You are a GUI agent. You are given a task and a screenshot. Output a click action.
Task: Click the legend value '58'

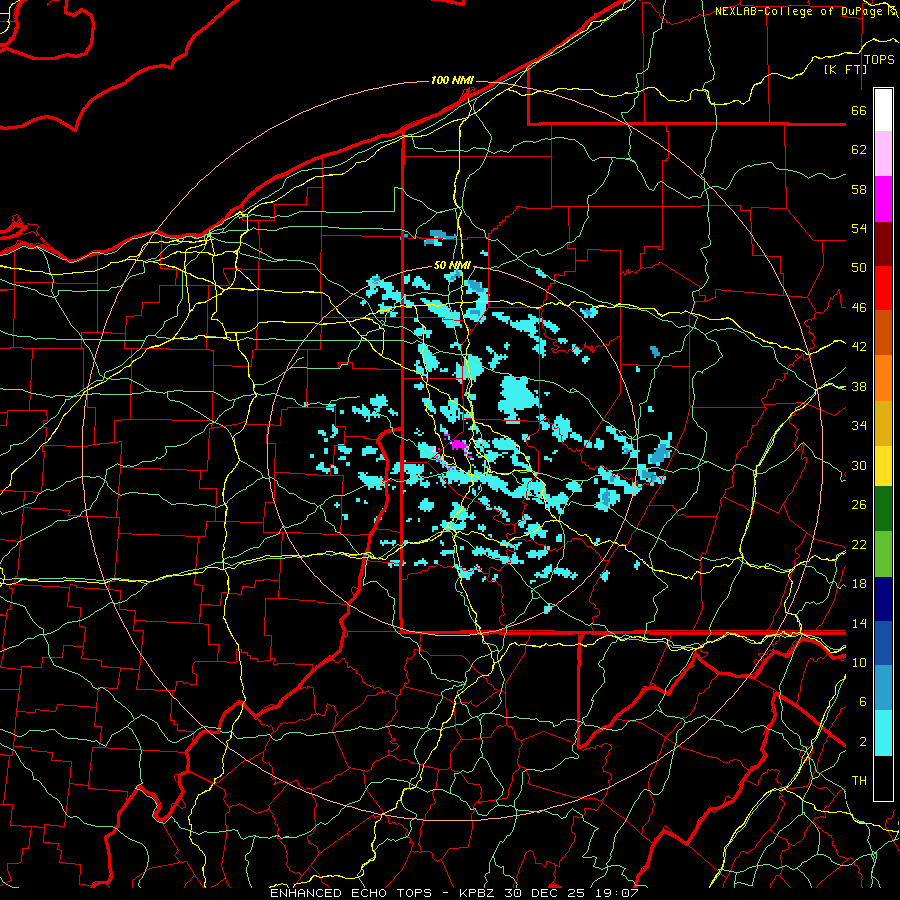pos(859,189)
